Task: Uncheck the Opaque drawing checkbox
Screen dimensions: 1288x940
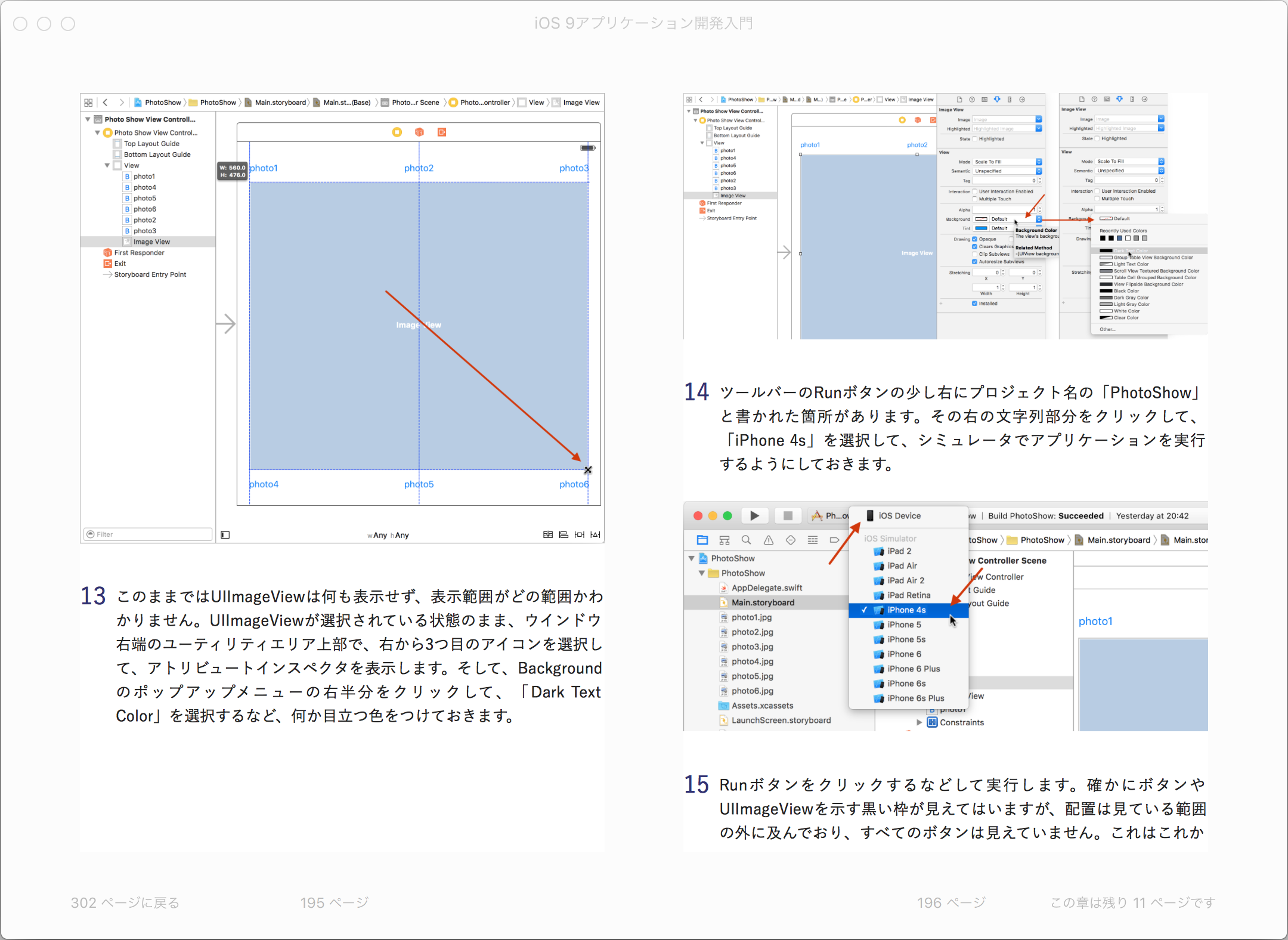Action: tap(974, 239)
